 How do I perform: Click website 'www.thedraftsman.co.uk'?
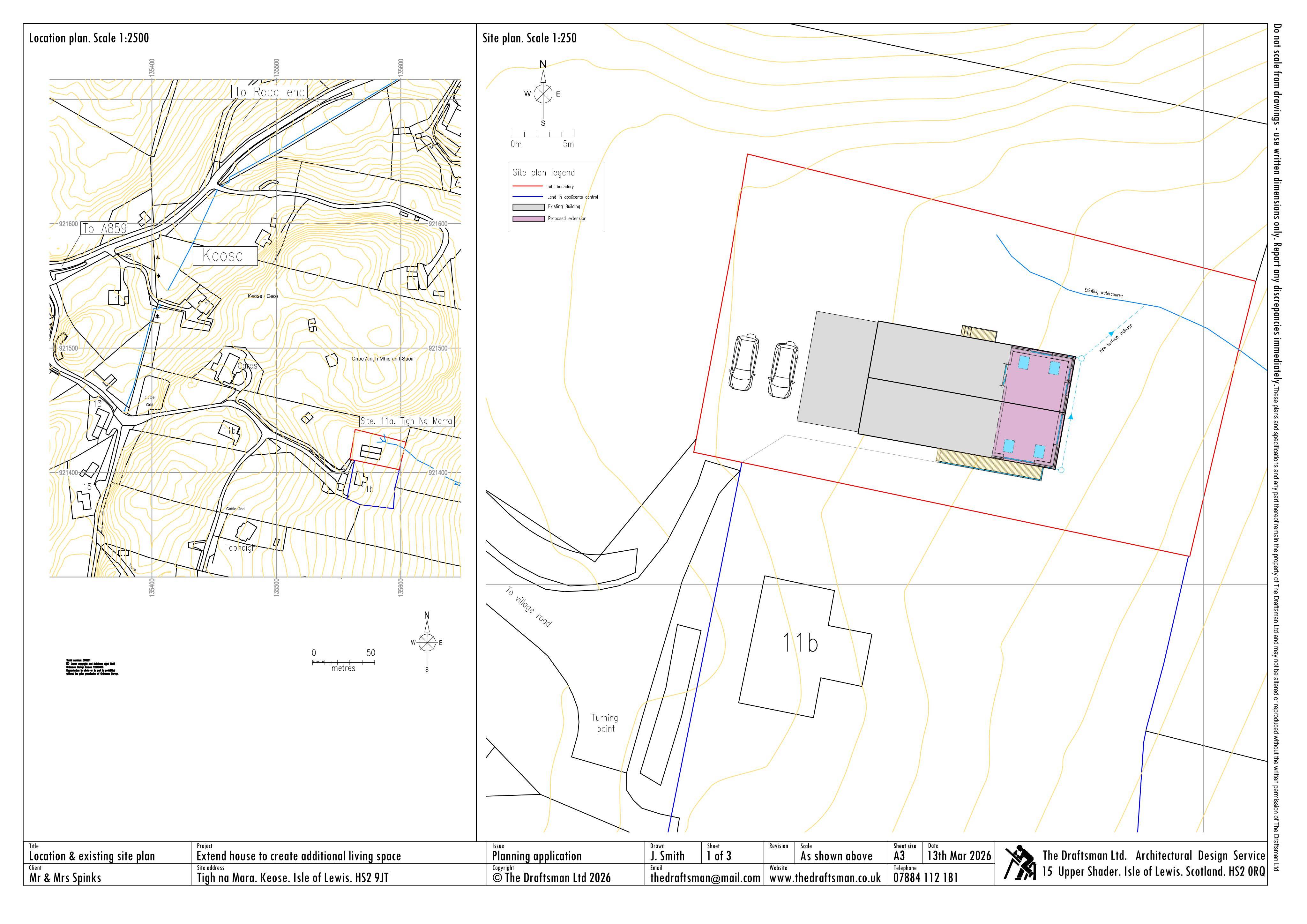(825, 878)
